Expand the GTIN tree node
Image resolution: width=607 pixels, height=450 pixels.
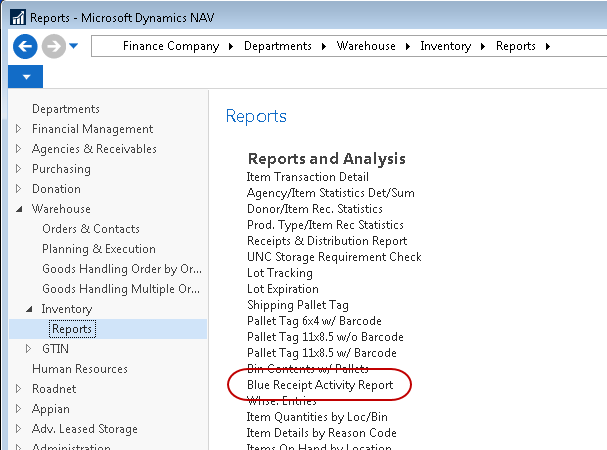click(28, 349)
